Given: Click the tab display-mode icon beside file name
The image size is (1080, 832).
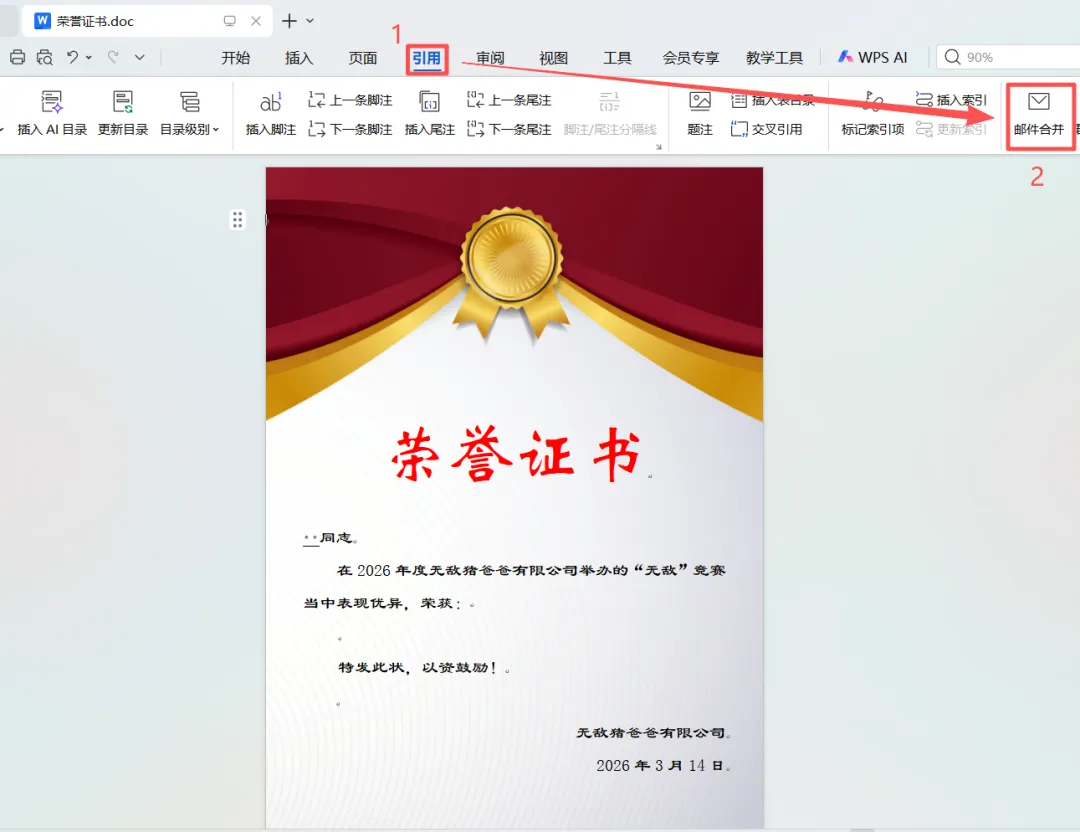Looking at the screenshot, I should click(229, 21).
